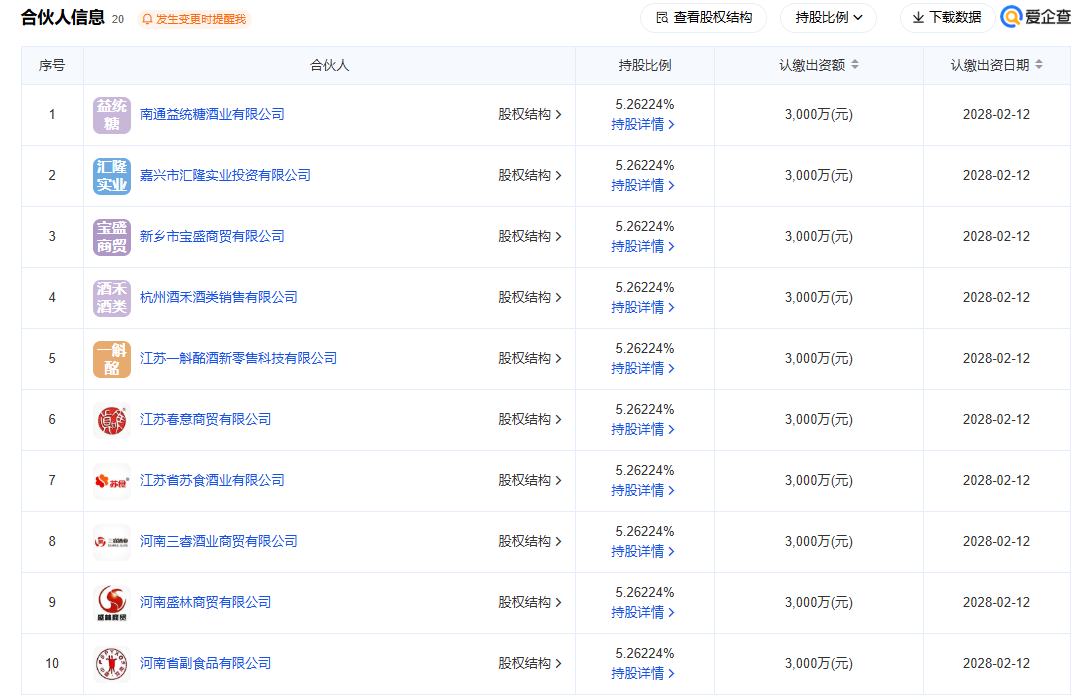
Task: Click the 合伙人 column header
Action: point(329,65)
